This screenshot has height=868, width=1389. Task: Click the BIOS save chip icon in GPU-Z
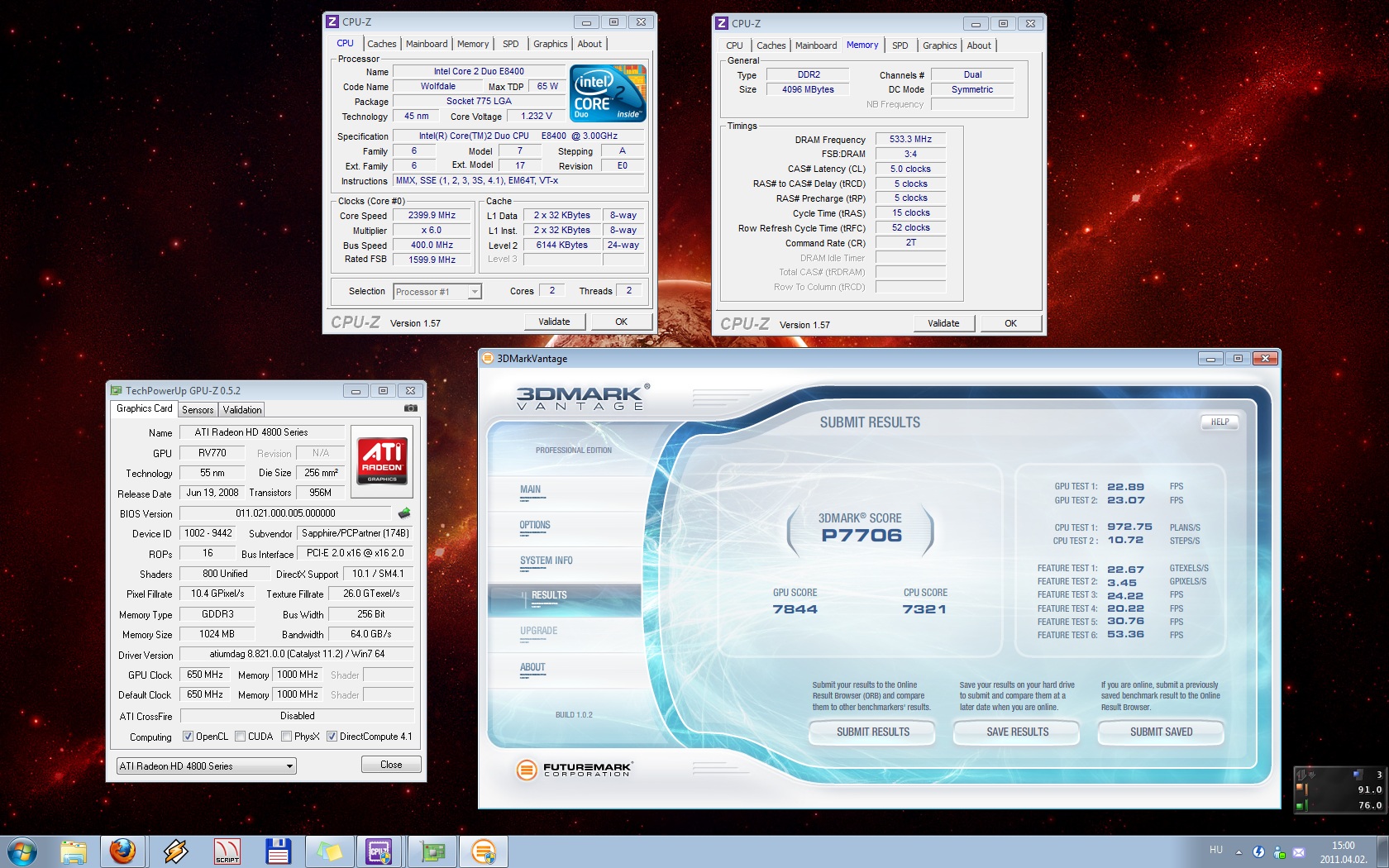point(404,513)
